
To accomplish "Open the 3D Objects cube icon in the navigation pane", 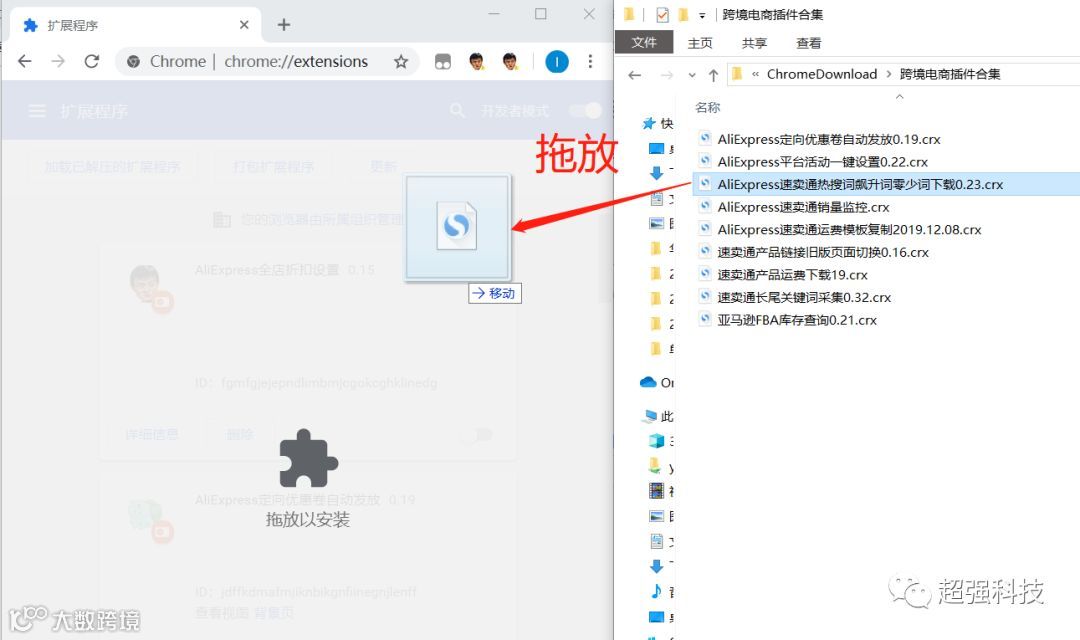I will 656,440.
